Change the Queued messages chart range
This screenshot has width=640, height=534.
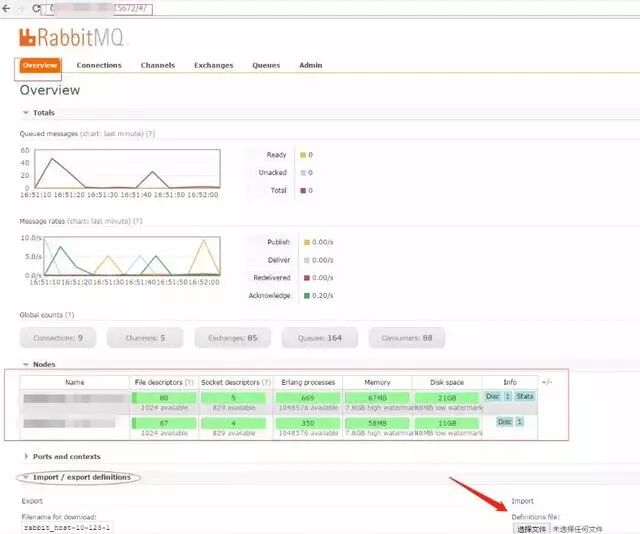click(x=112, y=134)
